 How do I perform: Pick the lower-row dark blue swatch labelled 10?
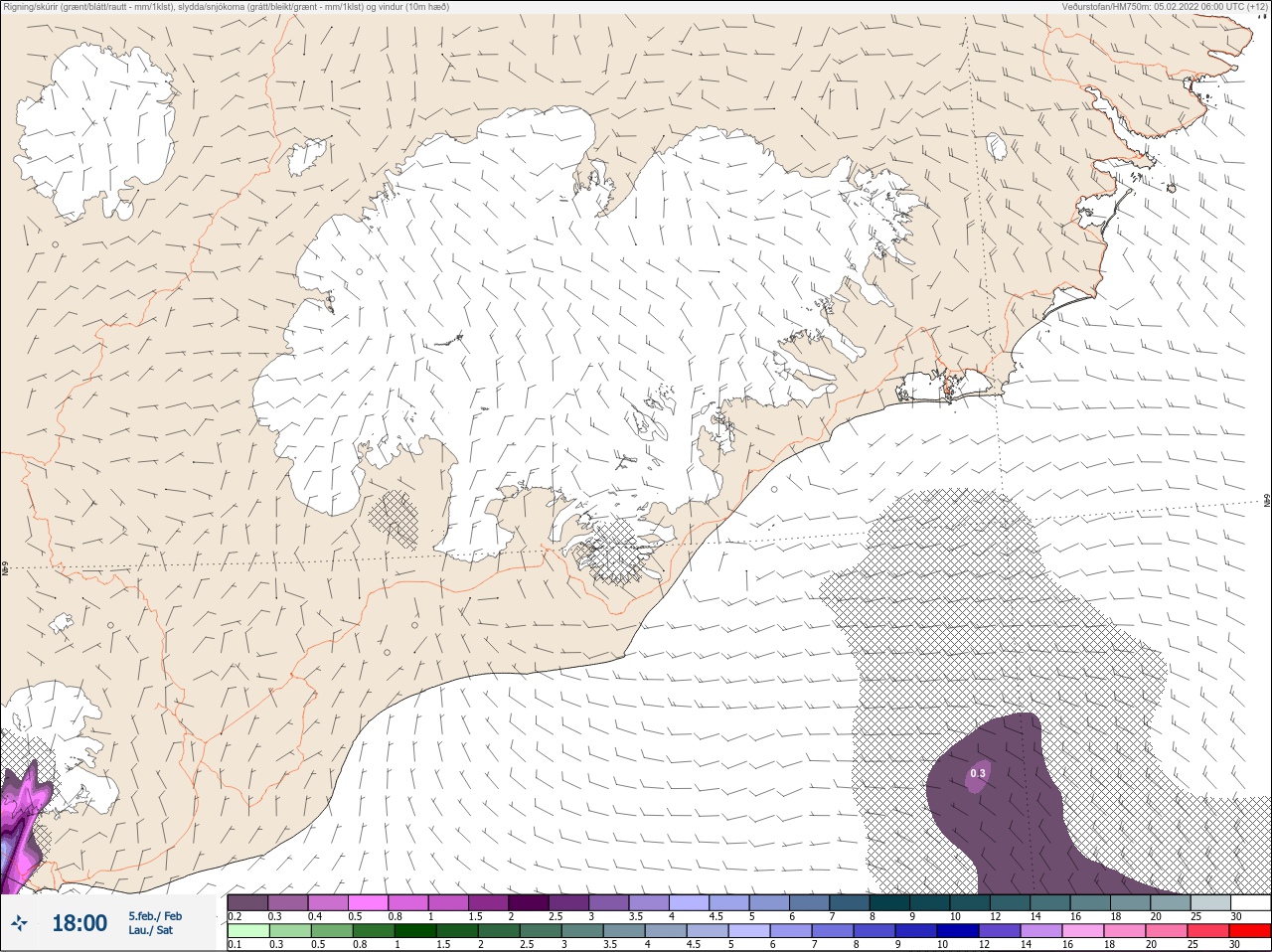click(958, 931)
